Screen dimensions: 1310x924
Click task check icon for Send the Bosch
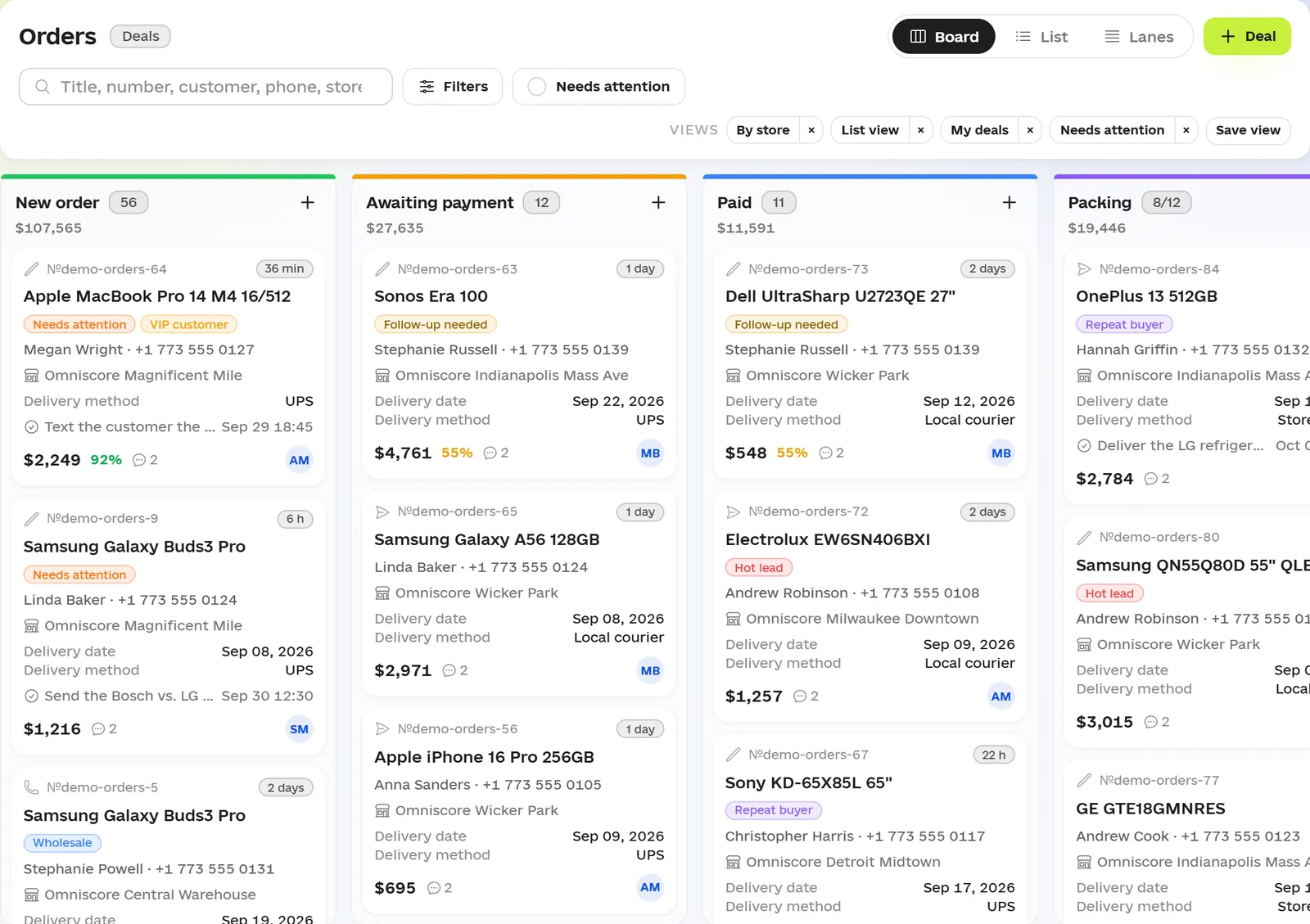click(31, 696)
